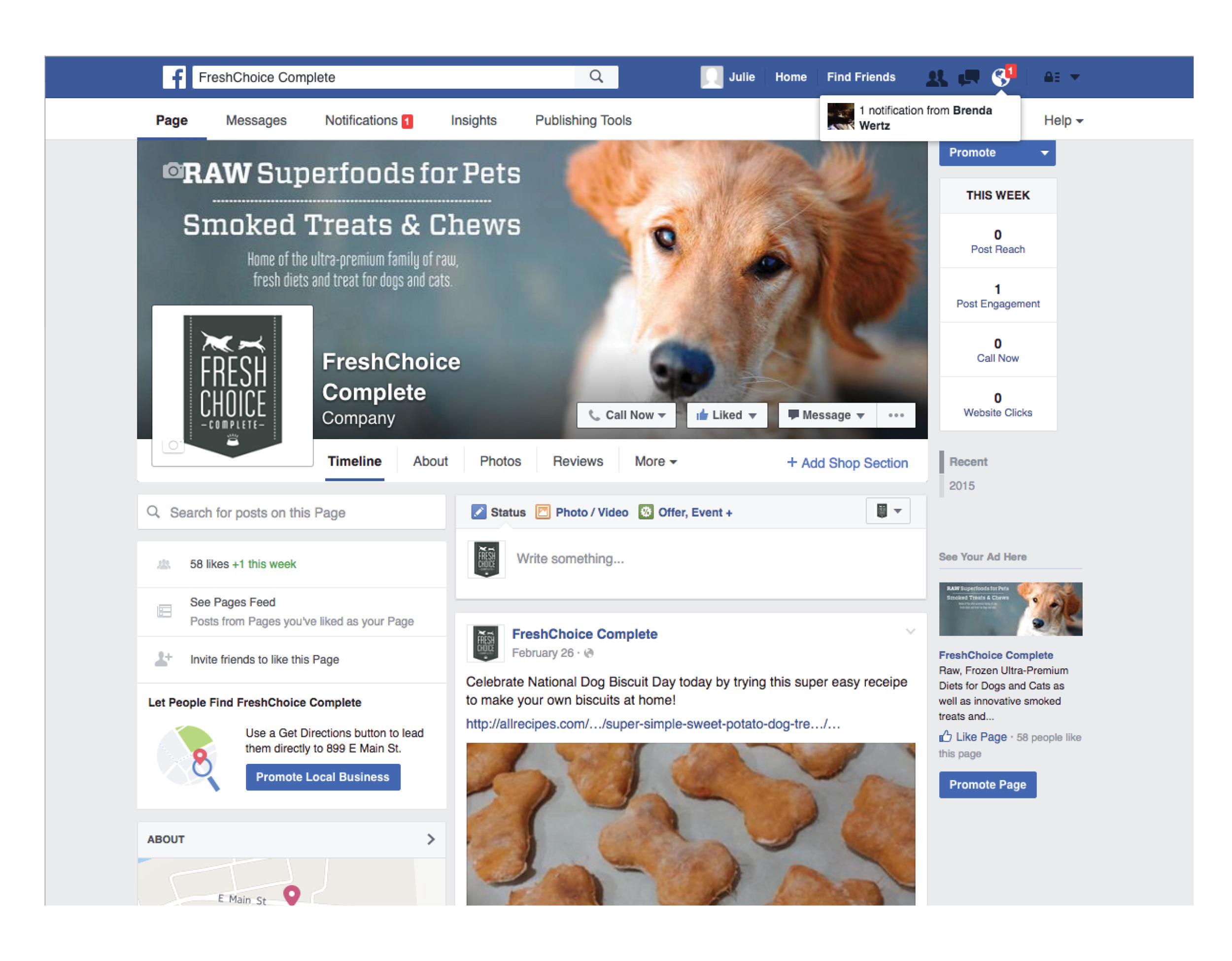1232x961 pixels.
Task: Click the ad preview dog thumbnail
Action: (x=1010, y=610)
